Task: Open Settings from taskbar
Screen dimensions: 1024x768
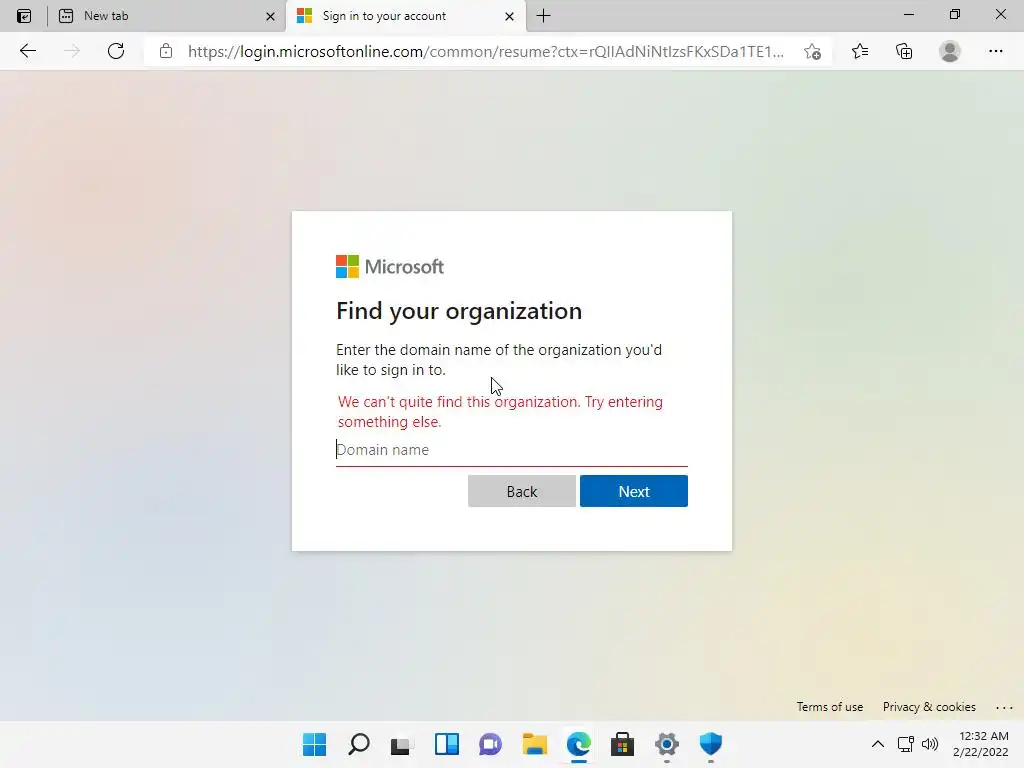Action: coord(667,744)
